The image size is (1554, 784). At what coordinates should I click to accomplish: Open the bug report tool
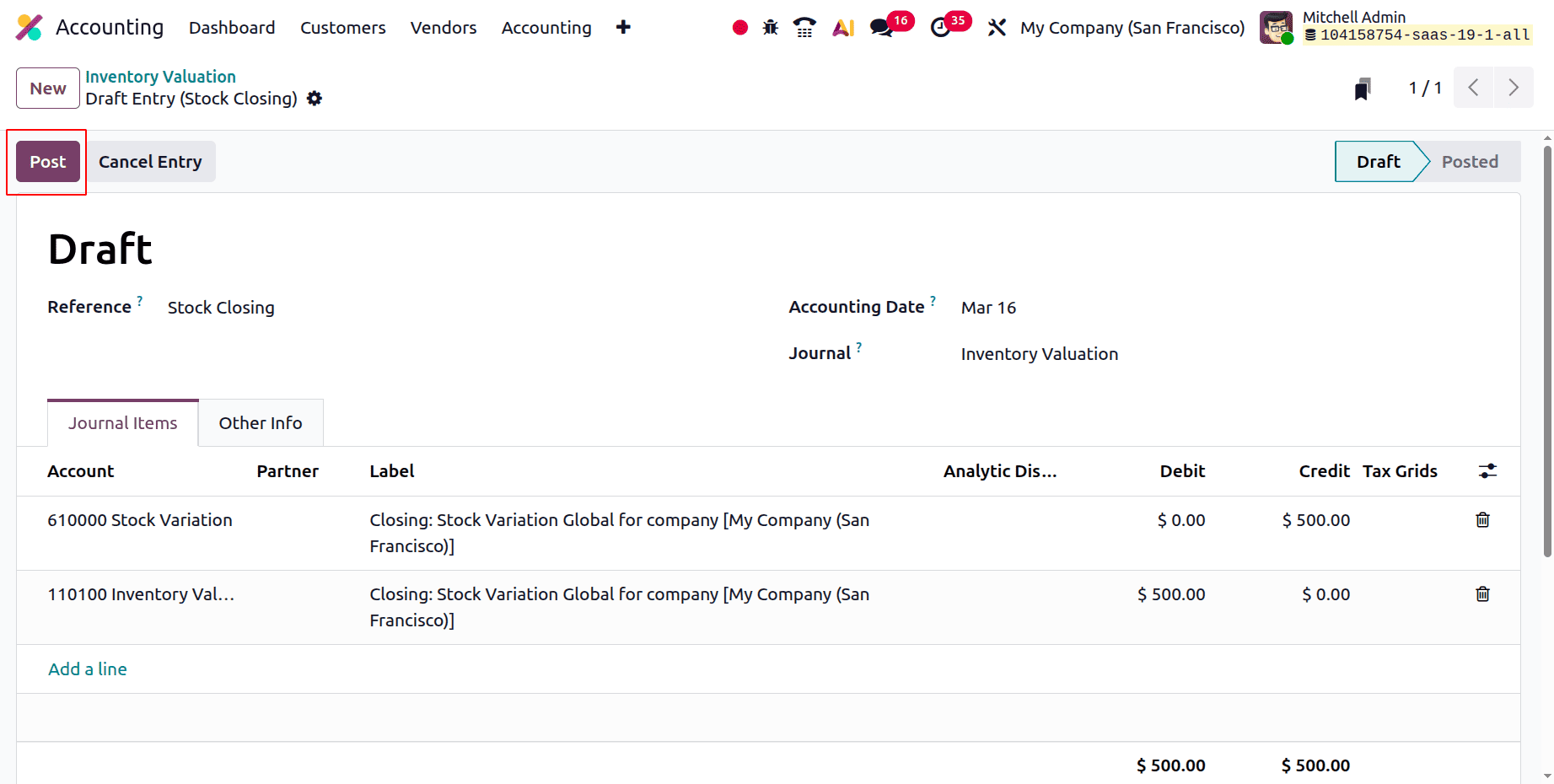770,27
